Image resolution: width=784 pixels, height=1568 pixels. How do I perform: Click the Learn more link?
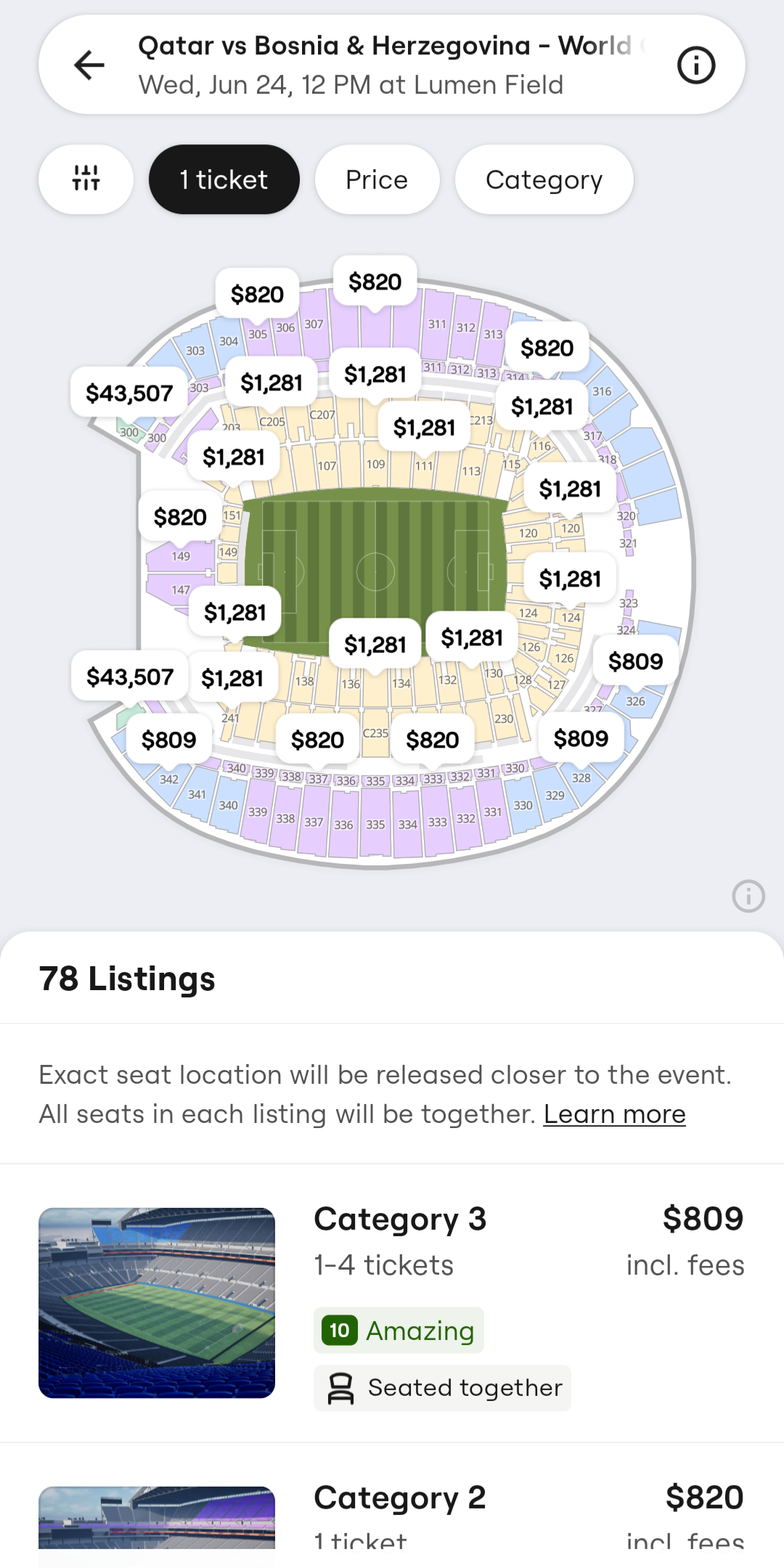(x=614, y=1114)
